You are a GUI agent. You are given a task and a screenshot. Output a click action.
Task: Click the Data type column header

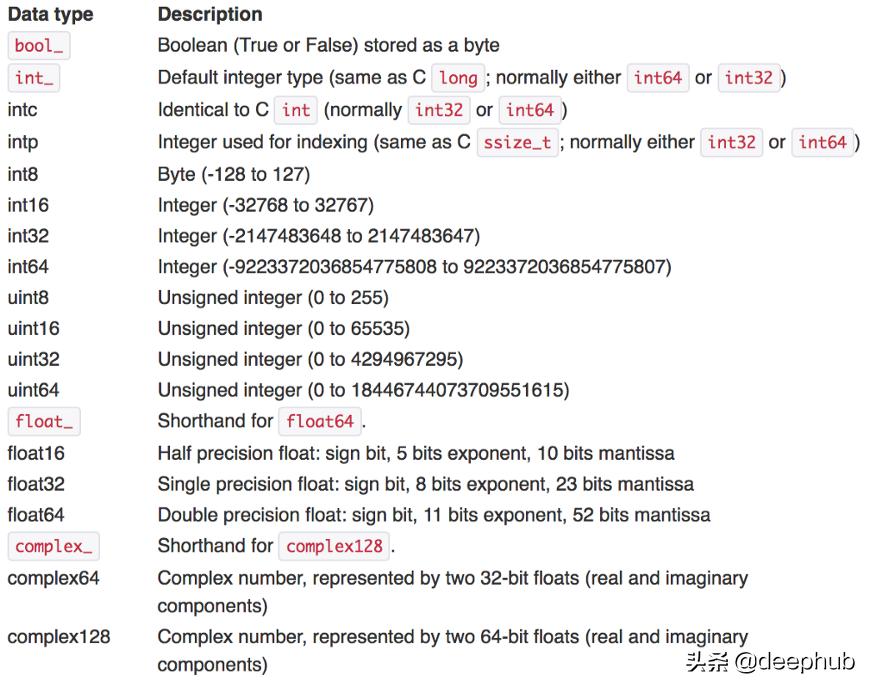50,14
